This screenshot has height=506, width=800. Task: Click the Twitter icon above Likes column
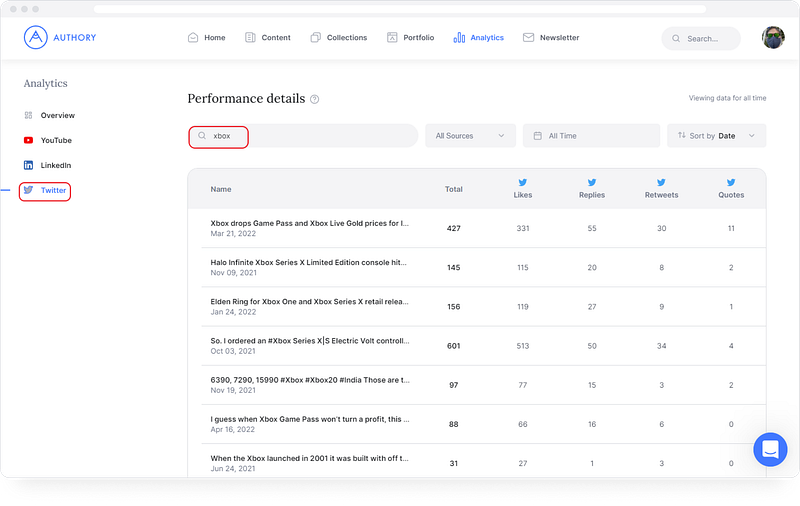click(522, 182)
